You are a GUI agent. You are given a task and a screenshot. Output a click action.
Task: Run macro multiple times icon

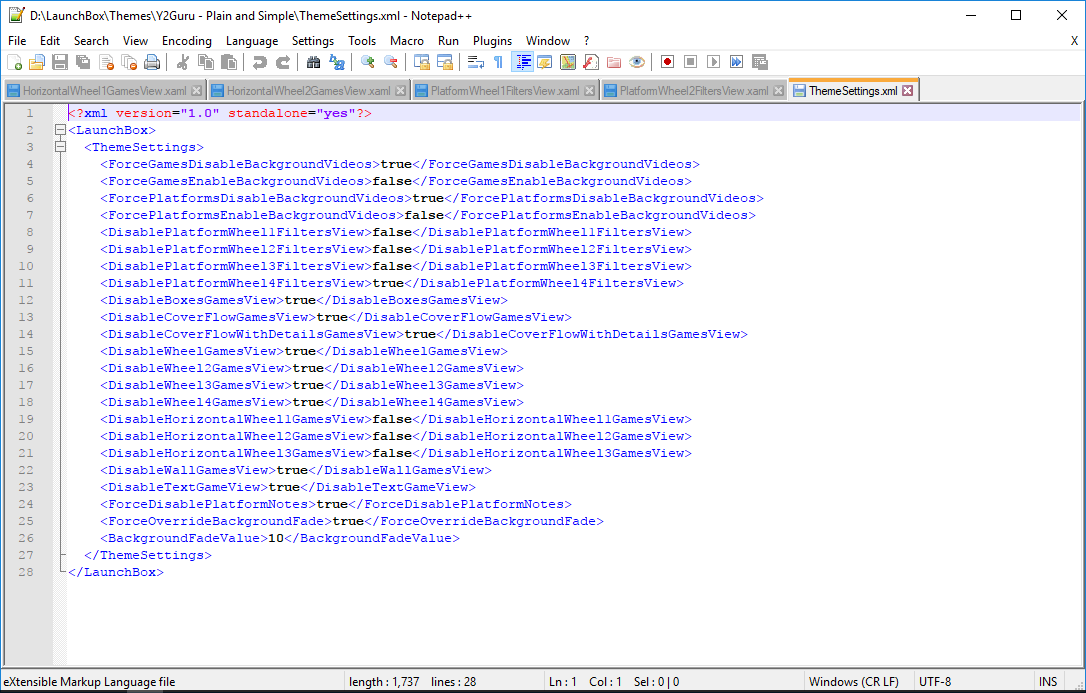coord(737,62)
